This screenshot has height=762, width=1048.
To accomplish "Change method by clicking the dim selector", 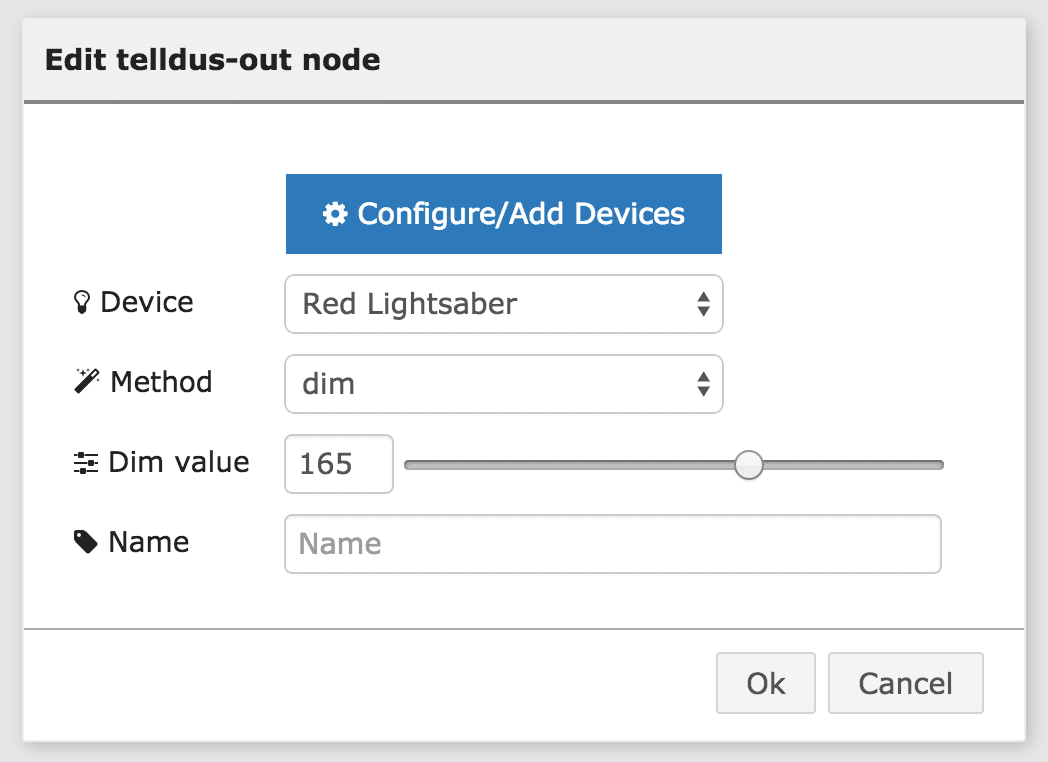I will pos(504,384).
